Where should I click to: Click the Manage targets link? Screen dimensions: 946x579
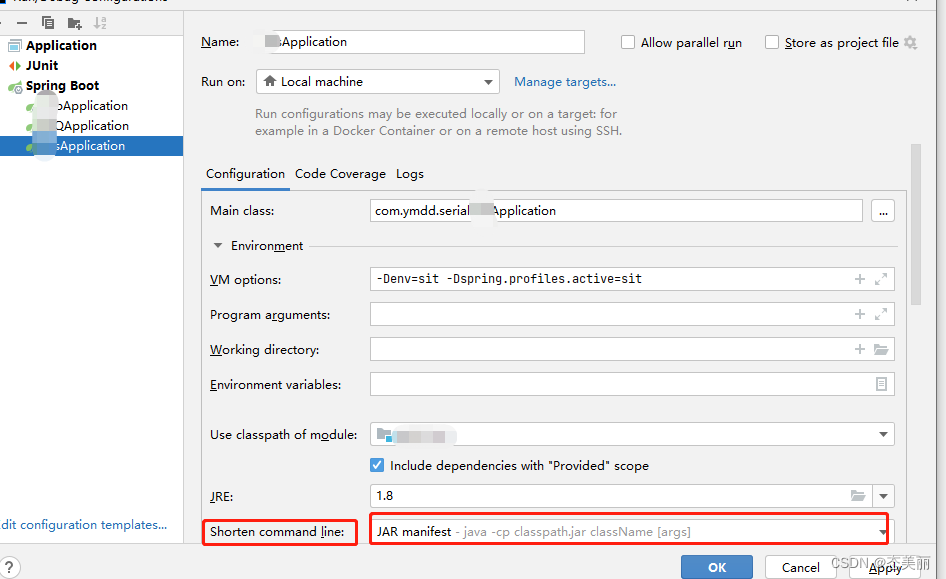coord(565,82)
